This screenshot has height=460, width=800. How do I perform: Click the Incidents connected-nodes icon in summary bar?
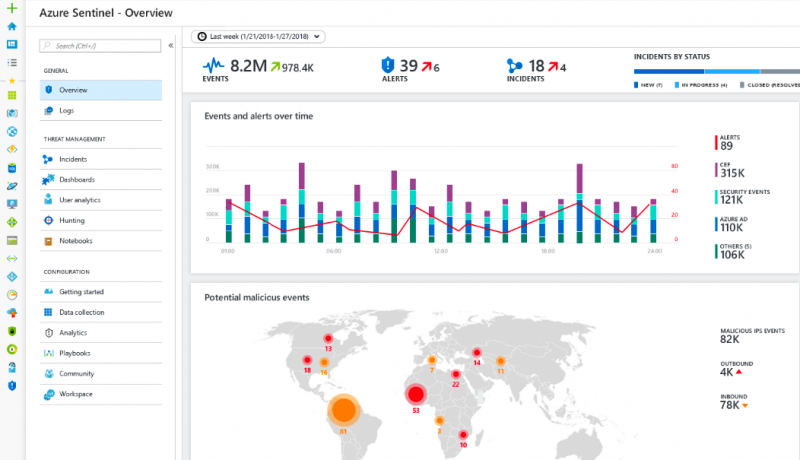pos(514,67)
